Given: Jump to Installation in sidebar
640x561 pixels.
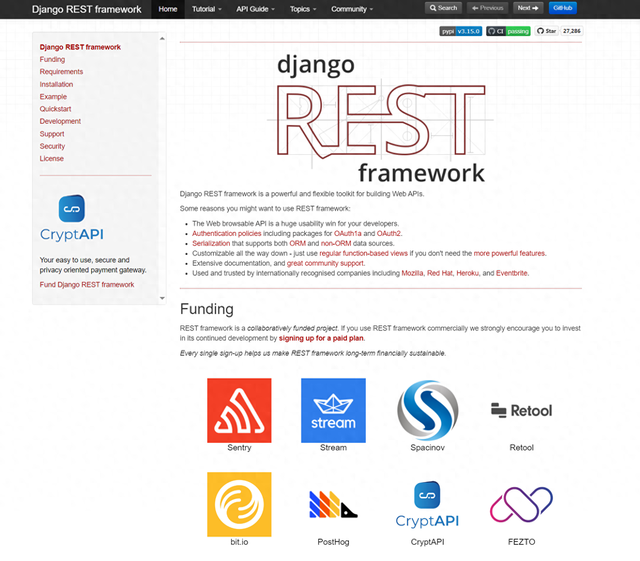Looking at the screenshot, I should 56,84.
